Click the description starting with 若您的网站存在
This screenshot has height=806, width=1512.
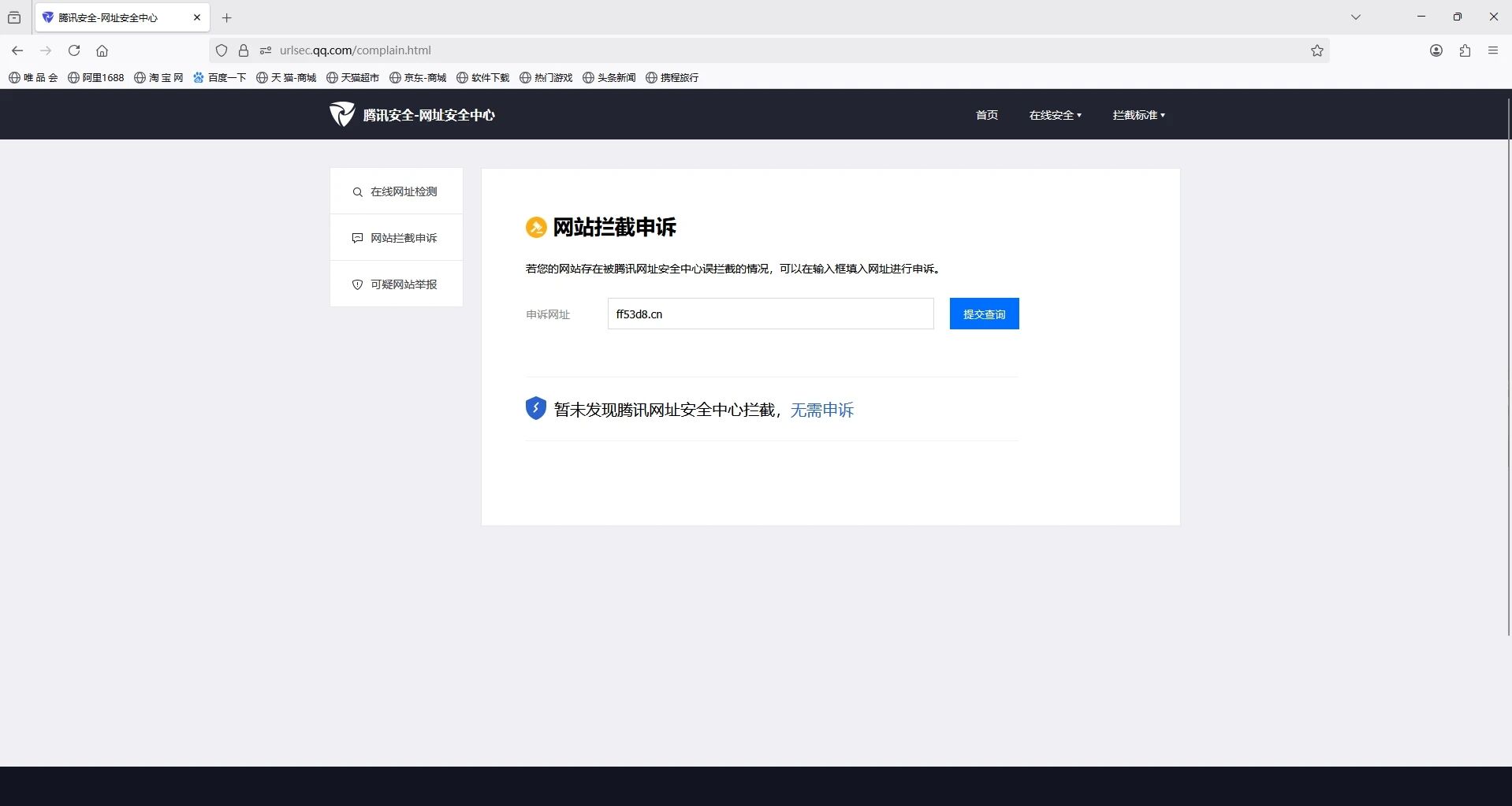[733, 269]
